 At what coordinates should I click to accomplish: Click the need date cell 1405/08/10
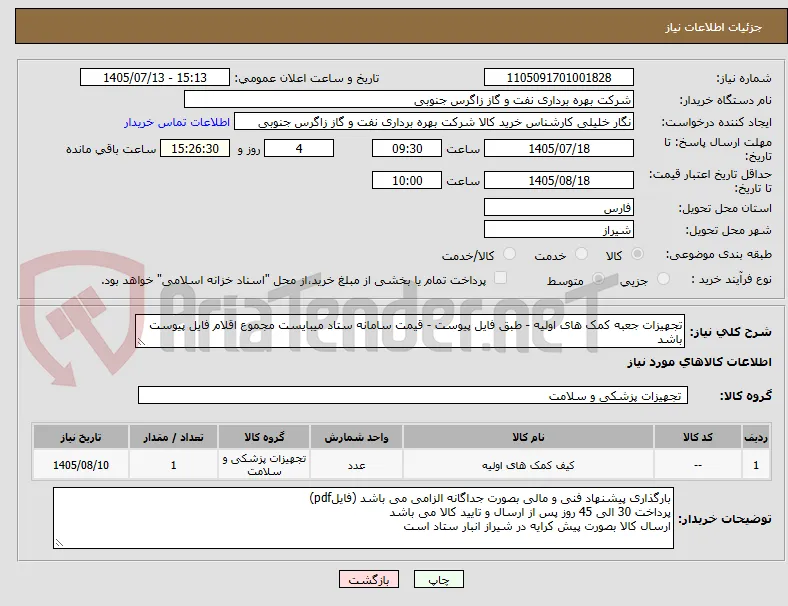[x=81, y=465]
